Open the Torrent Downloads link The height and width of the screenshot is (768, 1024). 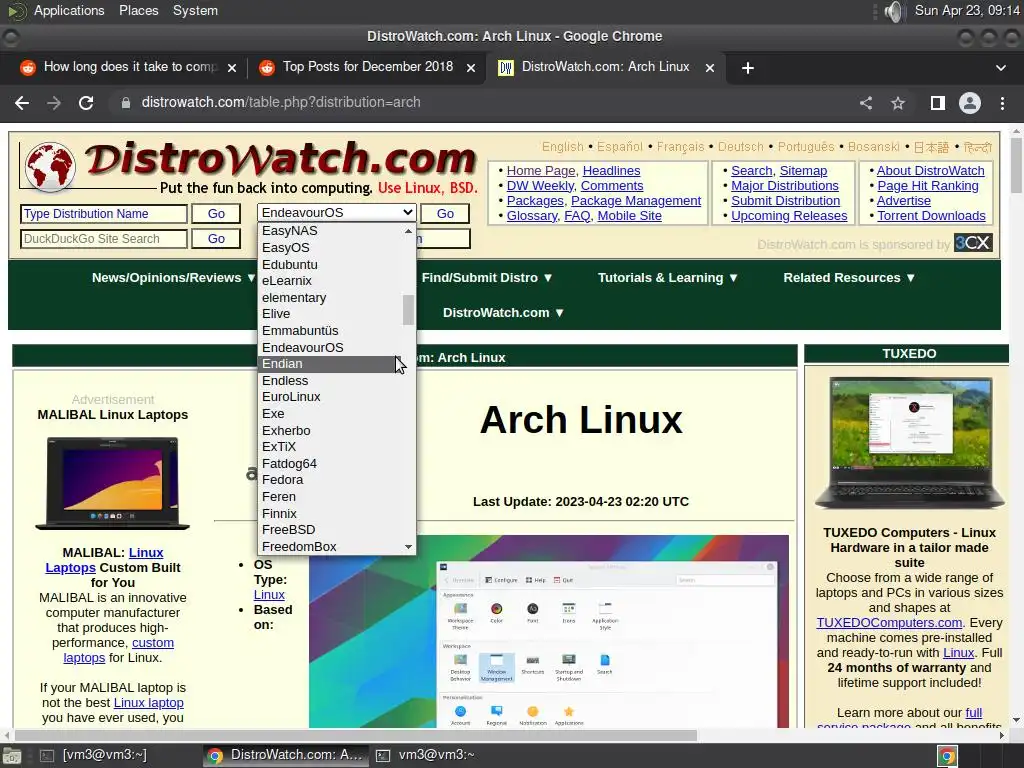click(x=931, y=216)
